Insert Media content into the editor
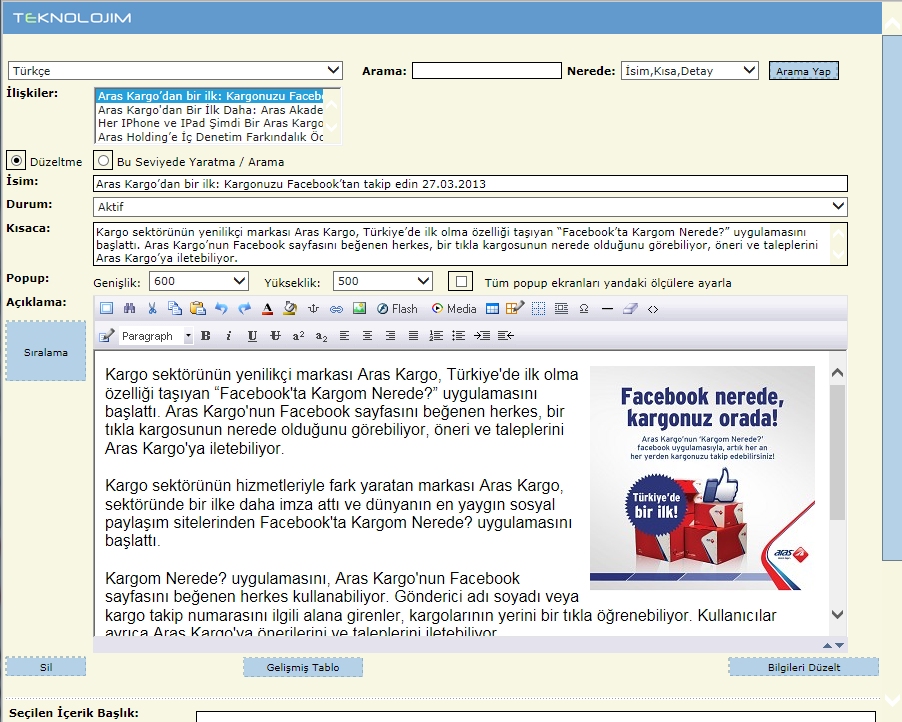This screenshot has height=722, width=902. 454,309
